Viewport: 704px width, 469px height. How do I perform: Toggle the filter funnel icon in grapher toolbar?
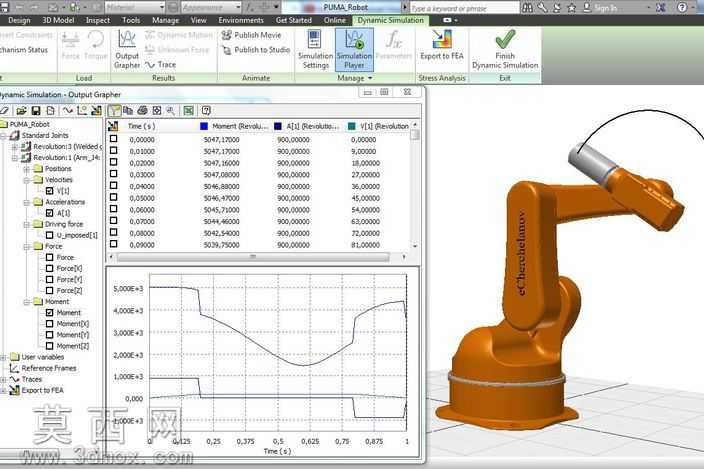(x=114, y=110)
